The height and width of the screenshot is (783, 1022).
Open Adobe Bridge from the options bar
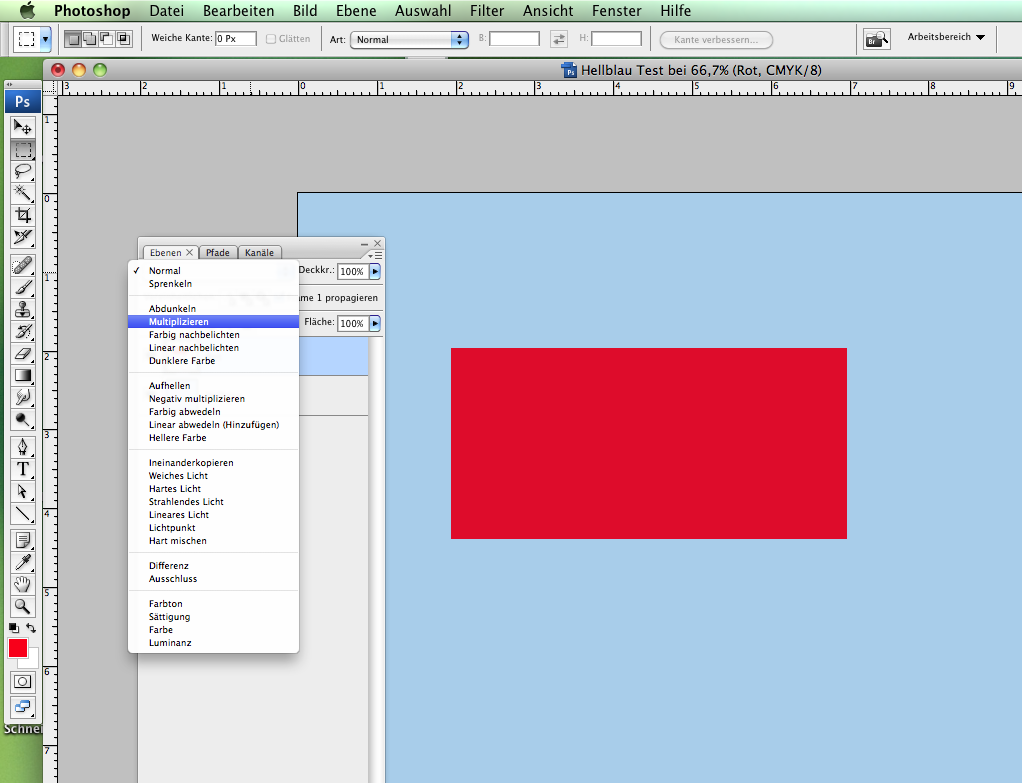[877, 39]
